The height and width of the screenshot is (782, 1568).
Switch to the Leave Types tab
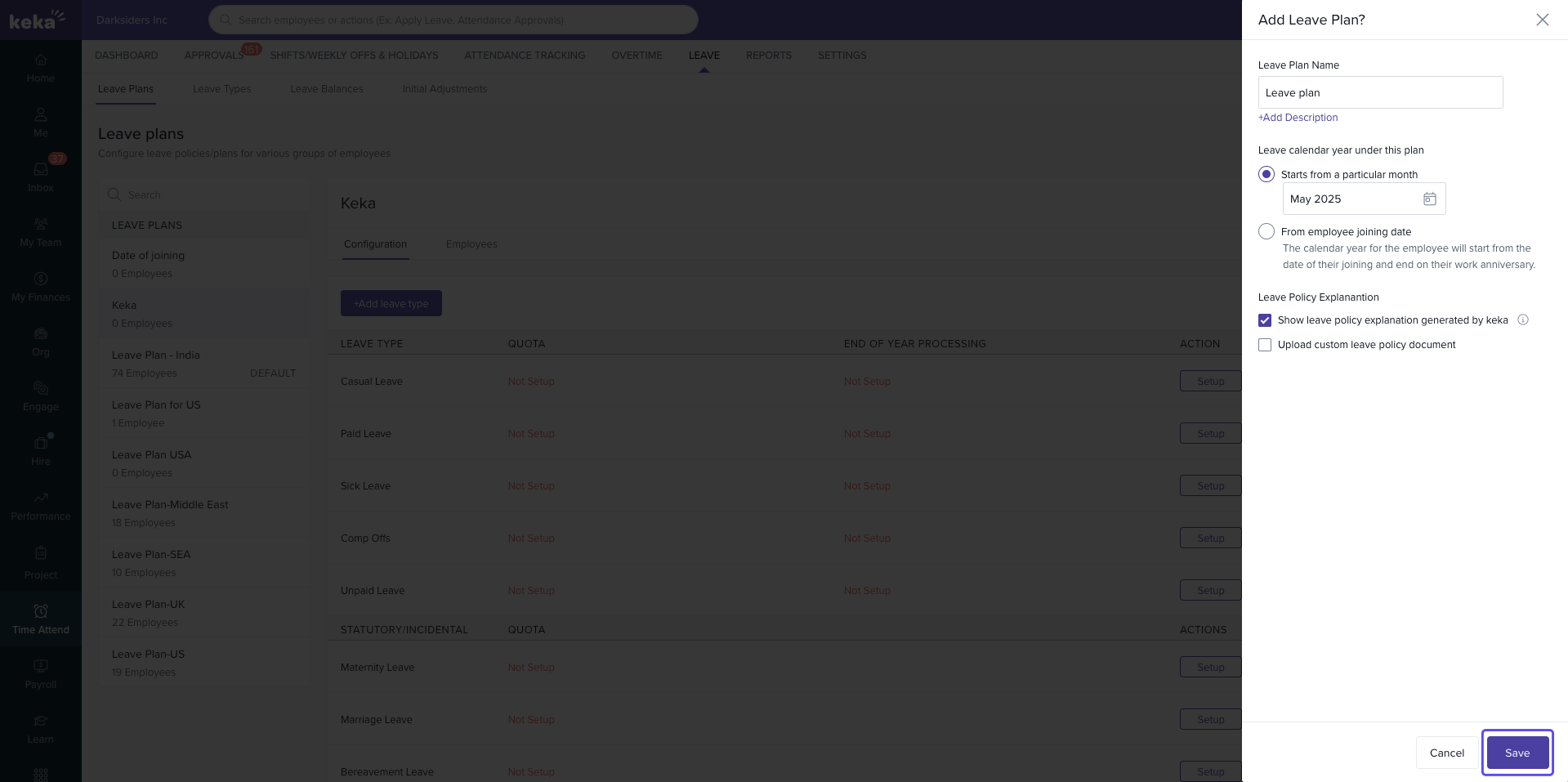pyautogui.click(x=221, y=89)
